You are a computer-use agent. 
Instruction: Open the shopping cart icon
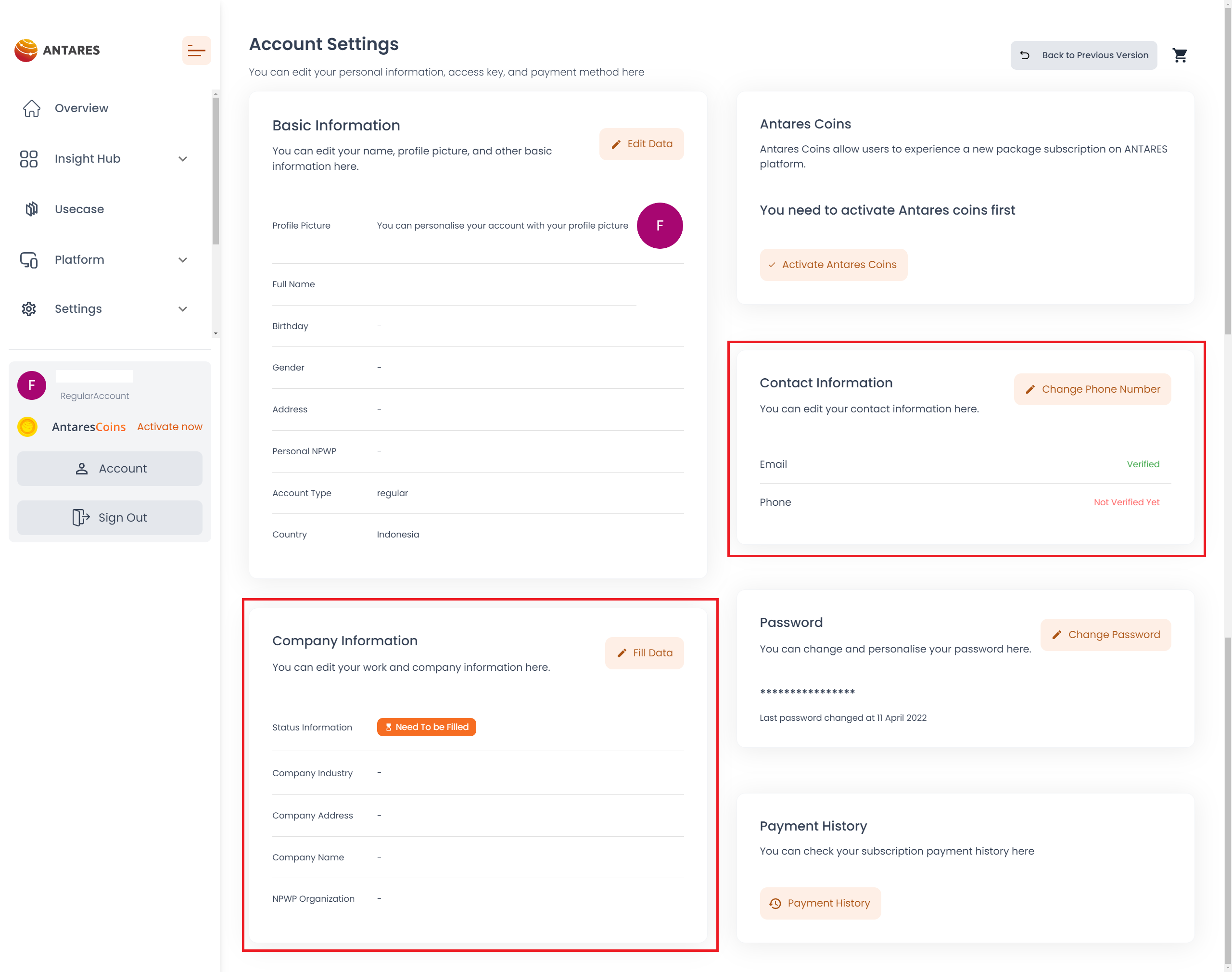[1180, 55]
